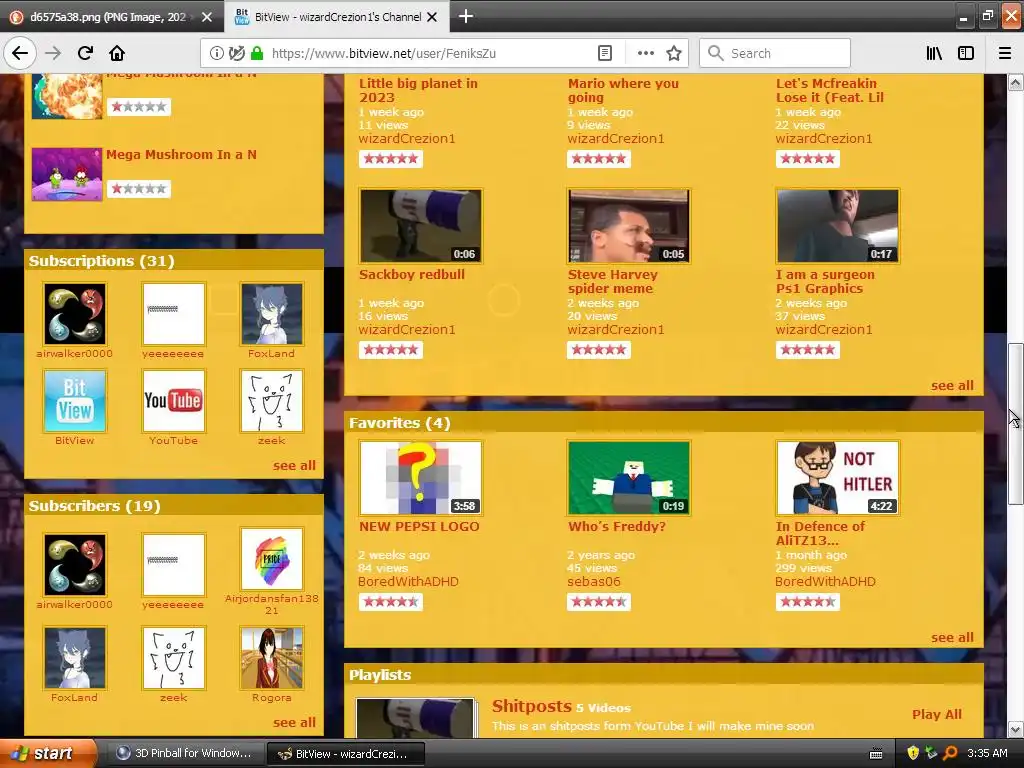Image resolution: width=1024 pixels, height=768 pixels.
Task: Toggle the sidebar icon in toolbar
Action: click(965, 53)
